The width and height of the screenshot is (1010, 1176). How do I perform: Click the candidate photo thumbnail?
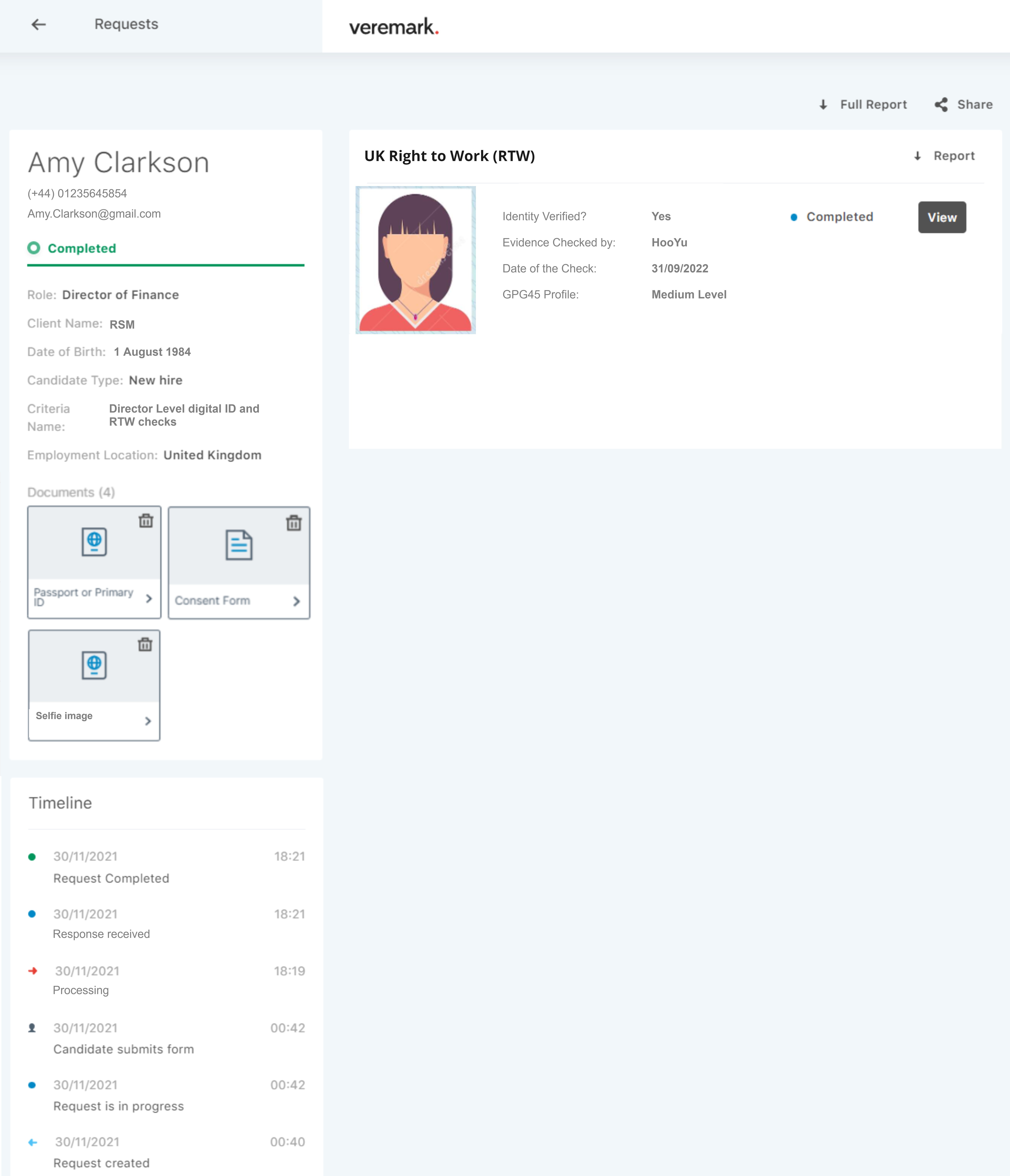pos(415,260)
